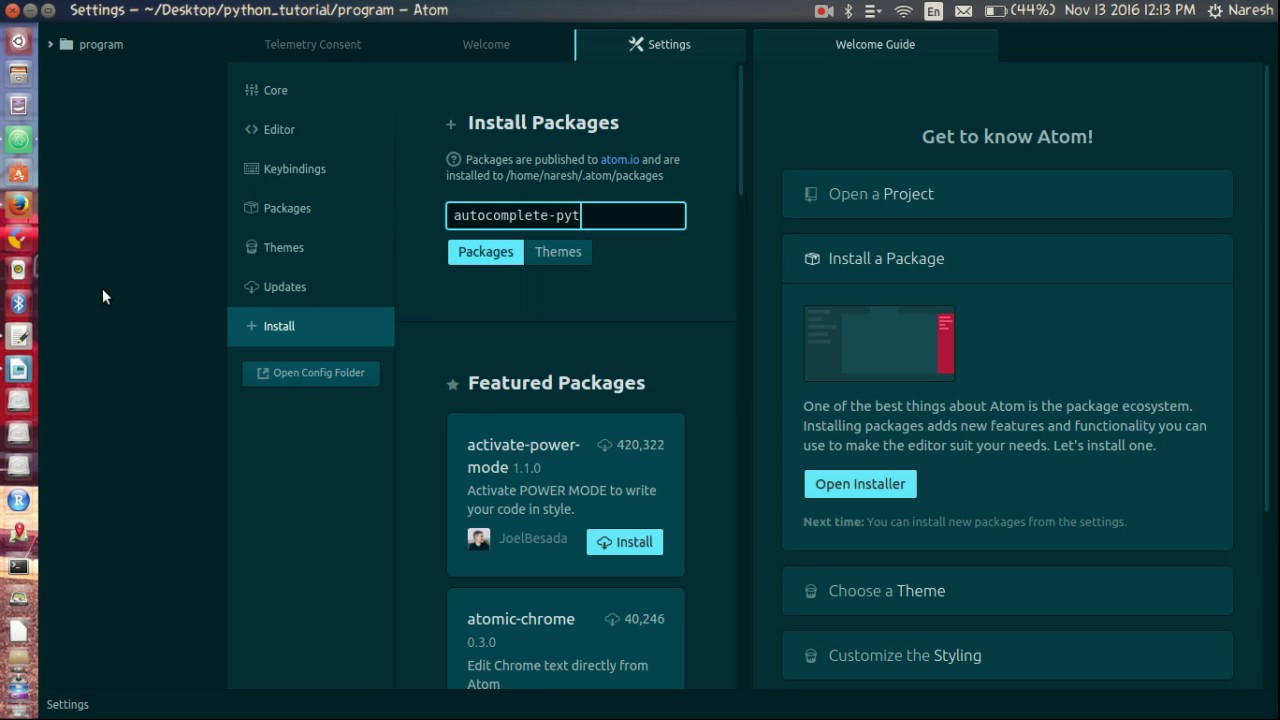Click the Open Installer button
This screenshot has width=1280, height=720.
(860, 484)
